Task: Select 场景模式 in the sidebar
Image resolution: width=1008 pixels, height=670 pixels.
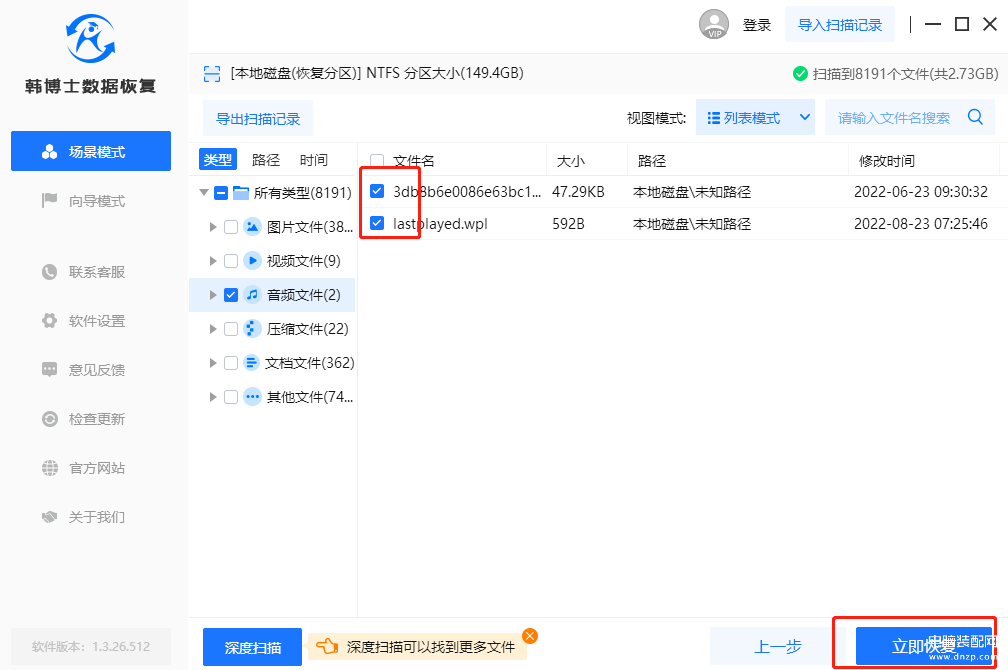Action: coord(91,151)
